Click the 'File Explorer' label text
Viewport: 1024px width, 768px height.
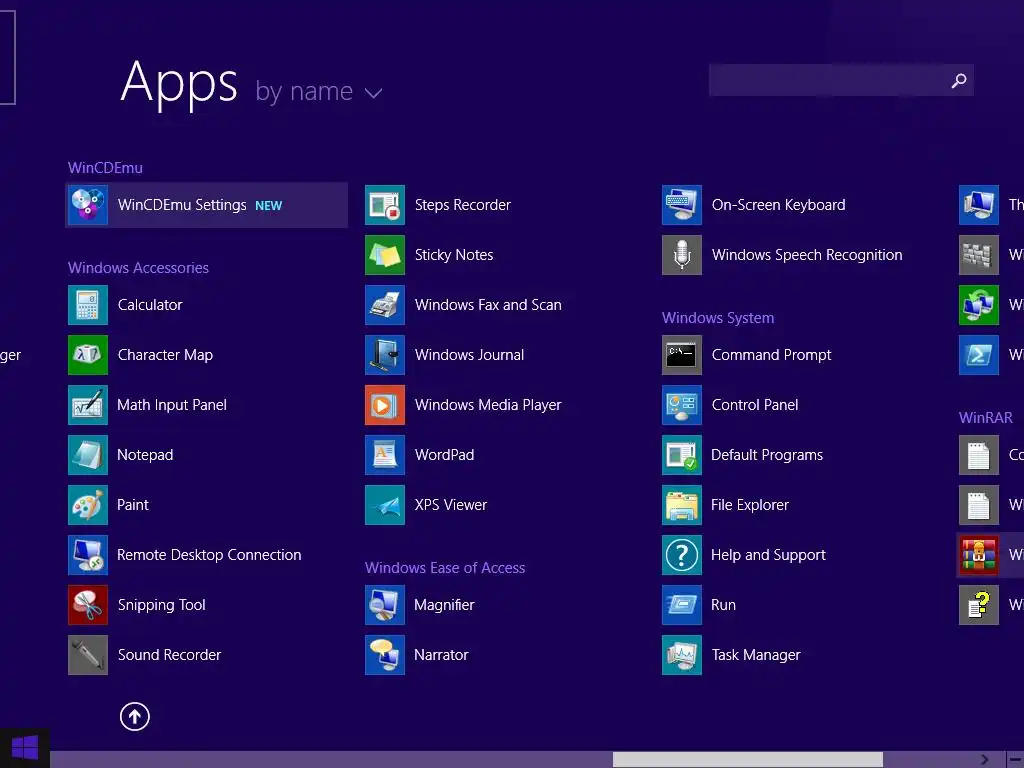(750, 505)
